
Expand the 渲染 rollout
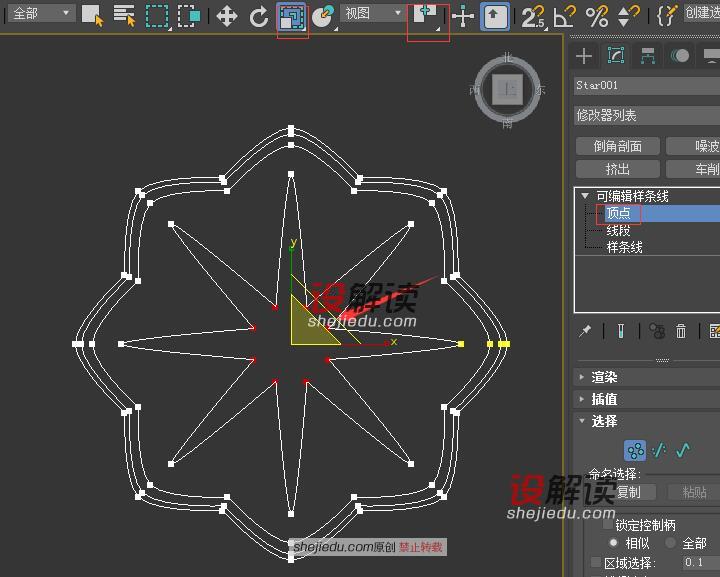[x=647, y=377]
